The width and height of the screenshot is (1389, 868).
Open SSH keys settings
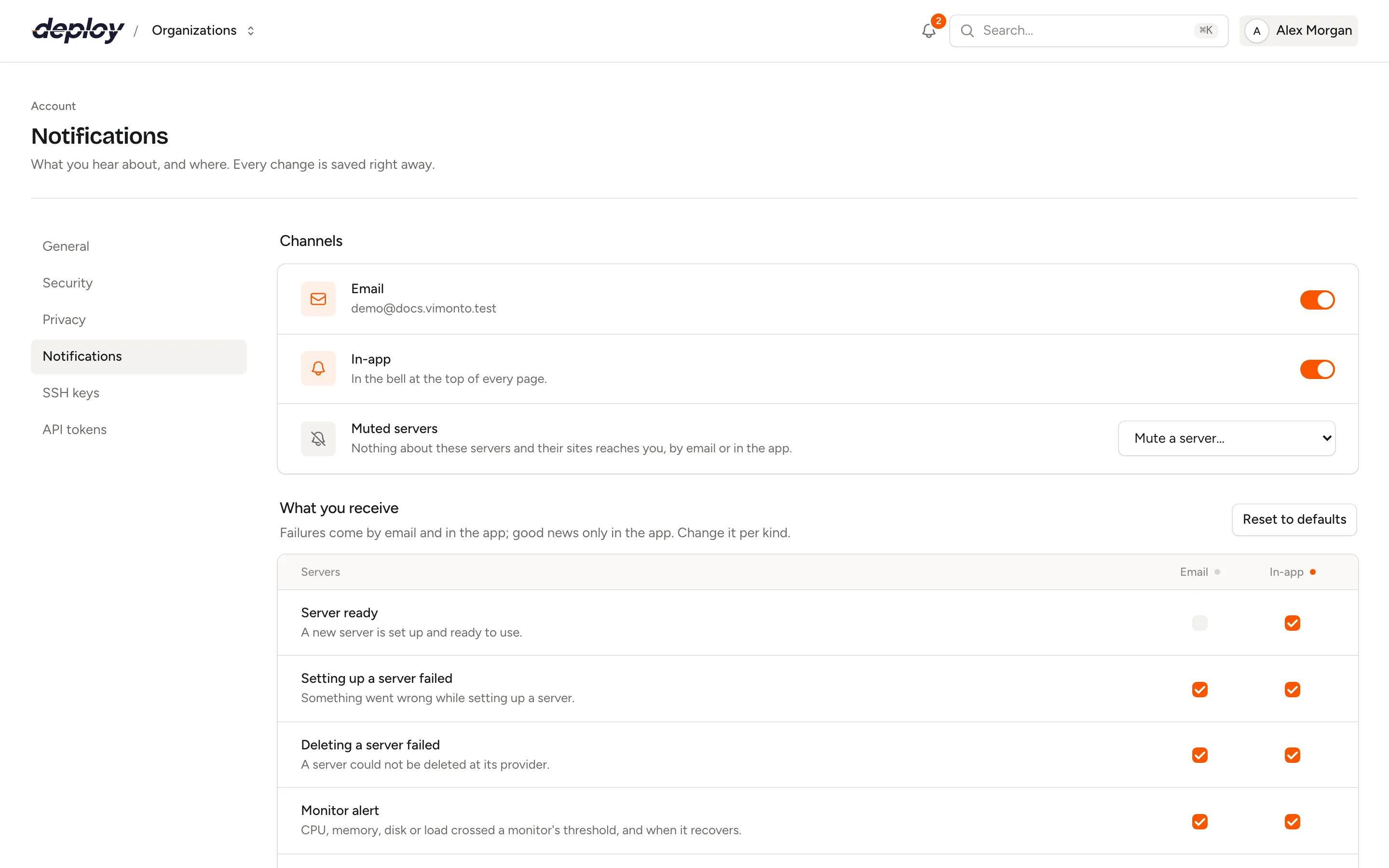(139, 393)
